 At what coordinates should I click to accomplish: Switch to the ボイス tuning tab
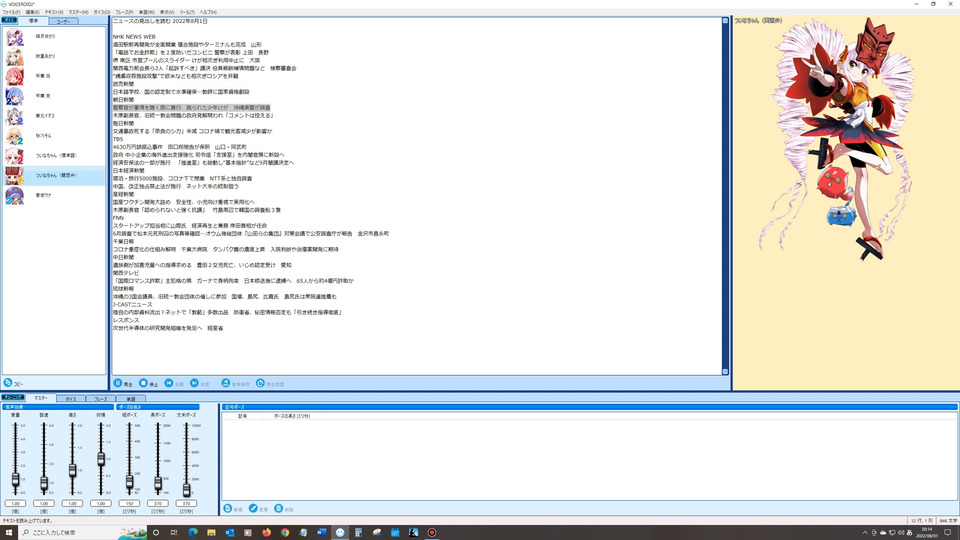71,399
